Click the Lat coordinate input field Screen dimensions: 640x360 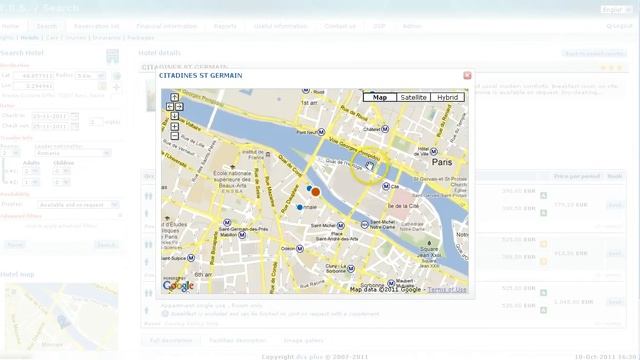coord(33,76)
